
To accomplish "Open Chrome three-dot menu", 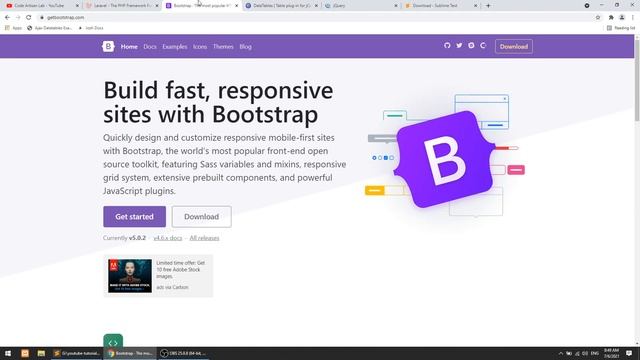I will [633, 18].
